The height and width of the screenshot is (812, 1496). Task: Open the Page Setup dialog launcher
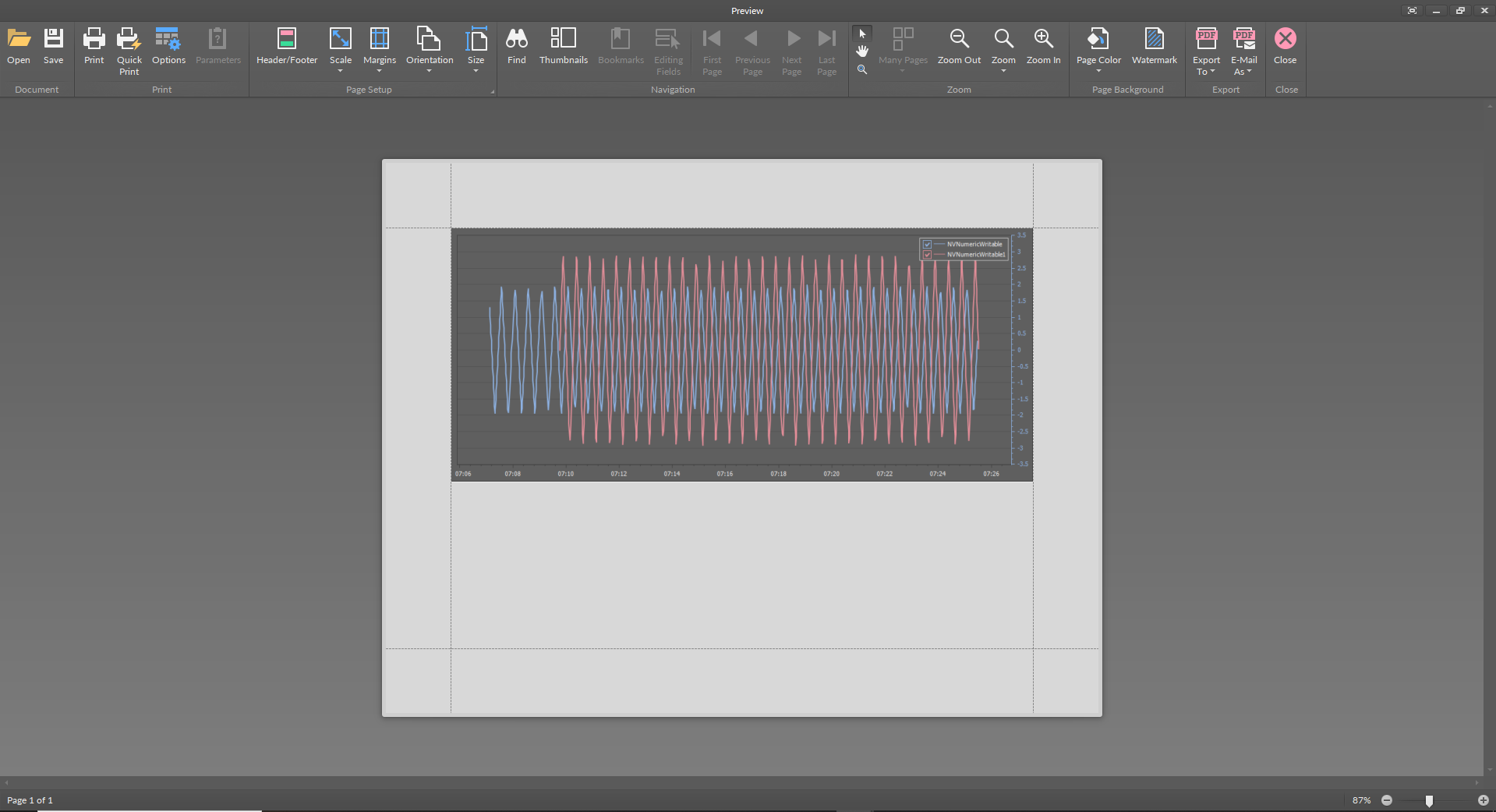point(492,90)
